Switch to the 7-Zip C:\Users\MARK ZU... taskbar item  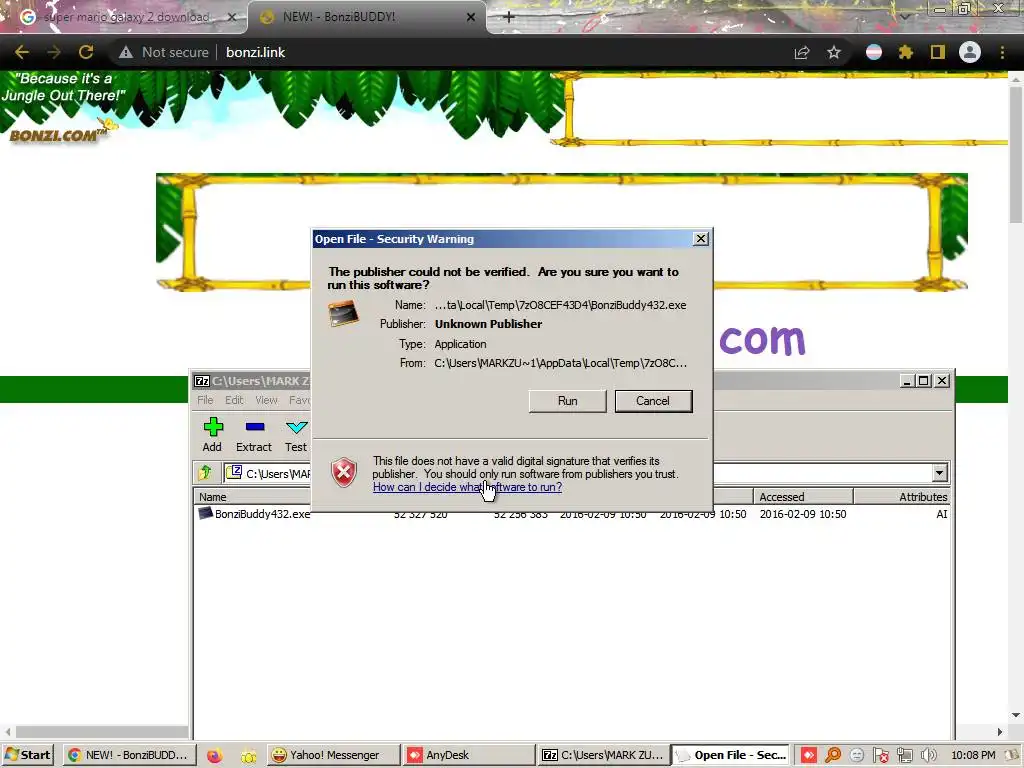pos(605,755)
